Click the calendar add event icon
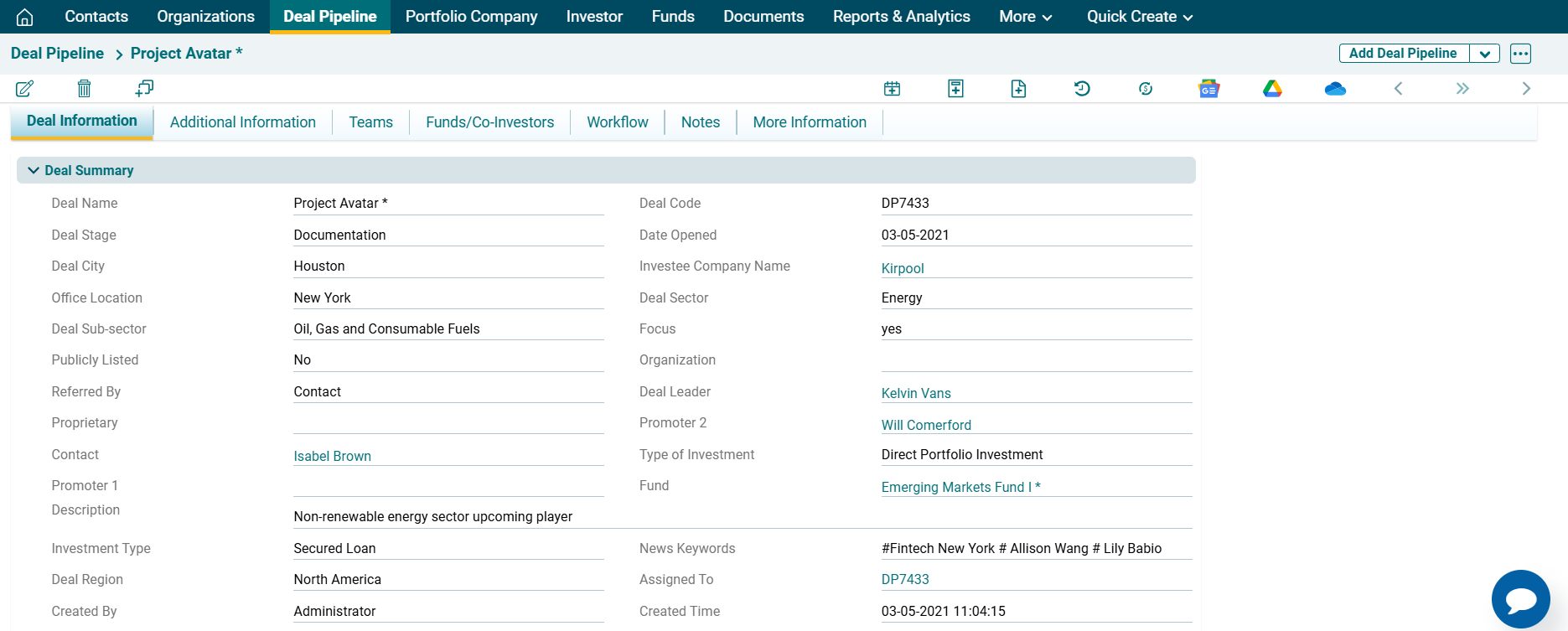The height and width of the screenshot is (631, 1568). coord(892,89)
